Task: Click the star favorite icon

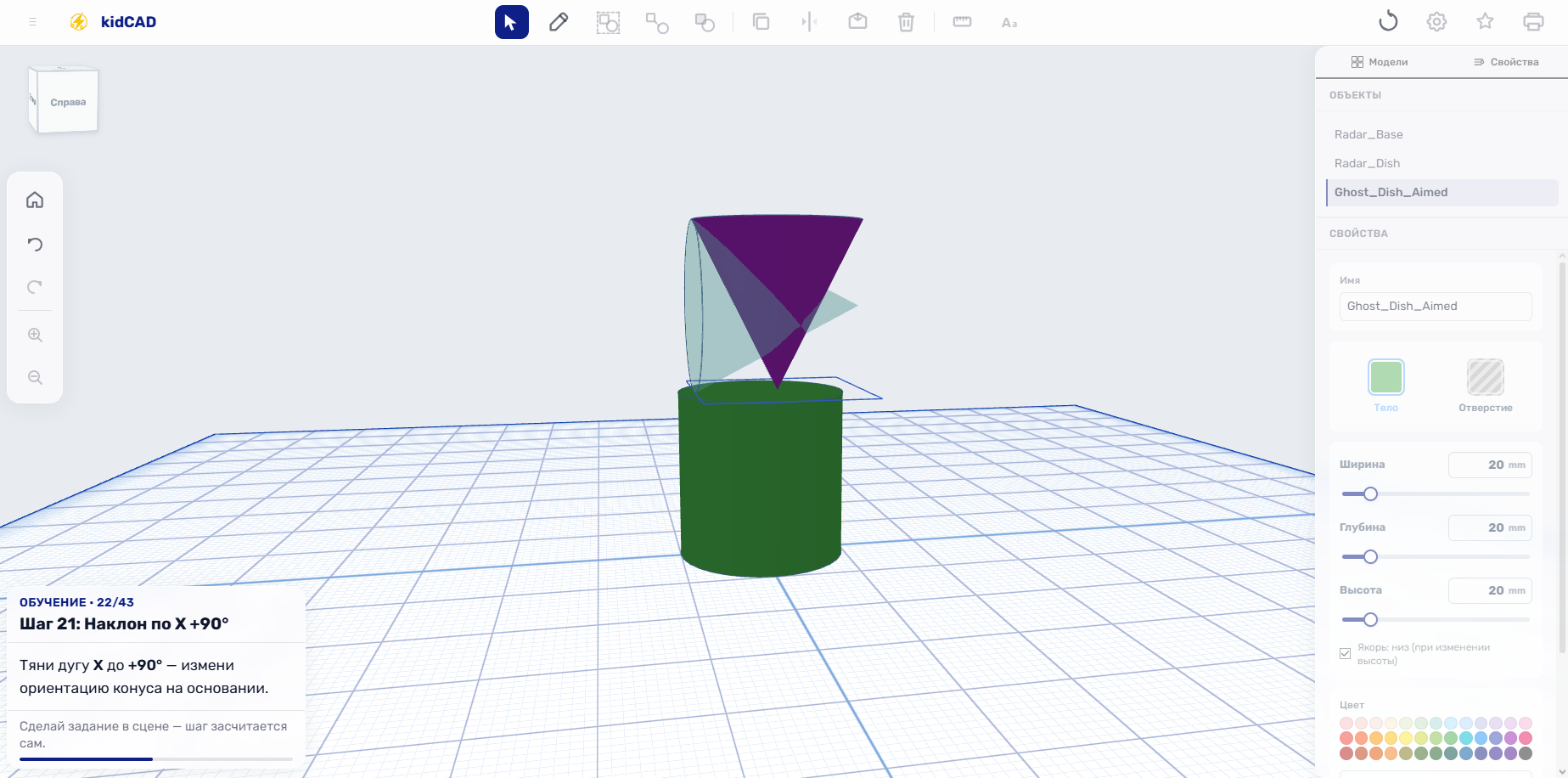Action: [1485, 21]
